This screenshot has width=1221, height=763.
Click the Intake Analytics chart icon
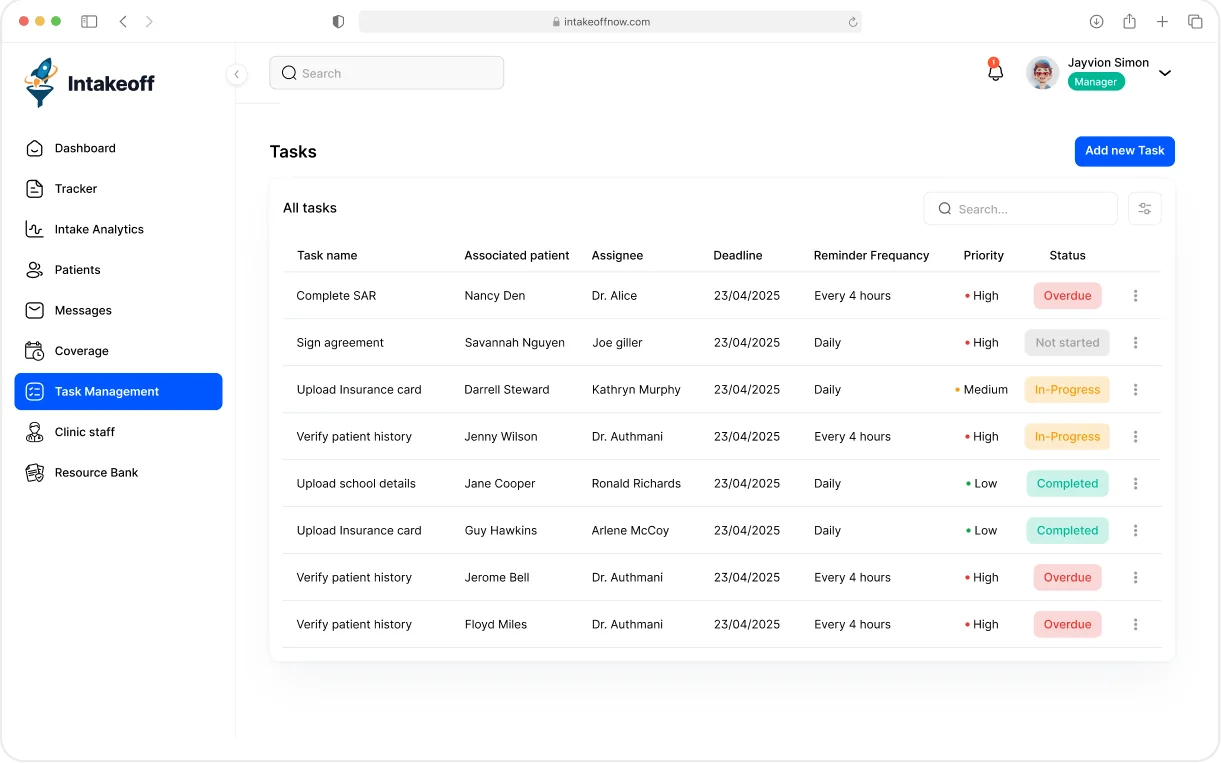point(35,229)
